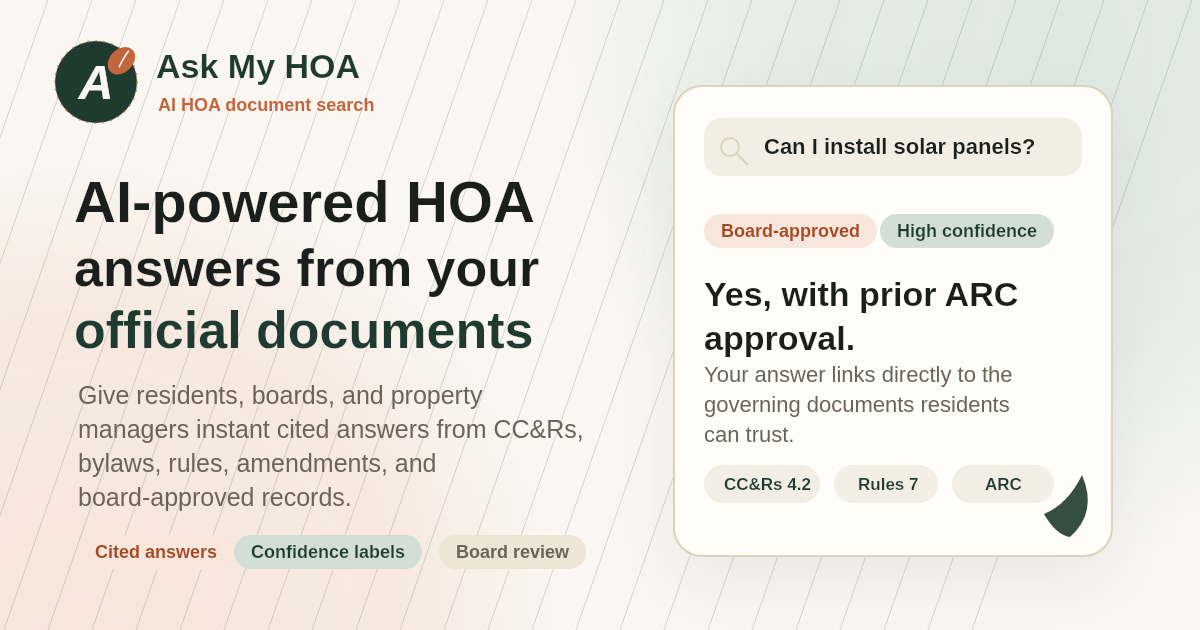1200x630 pixels.
Task: Click the Cited answers tag
Action: [x=156, y=552]
